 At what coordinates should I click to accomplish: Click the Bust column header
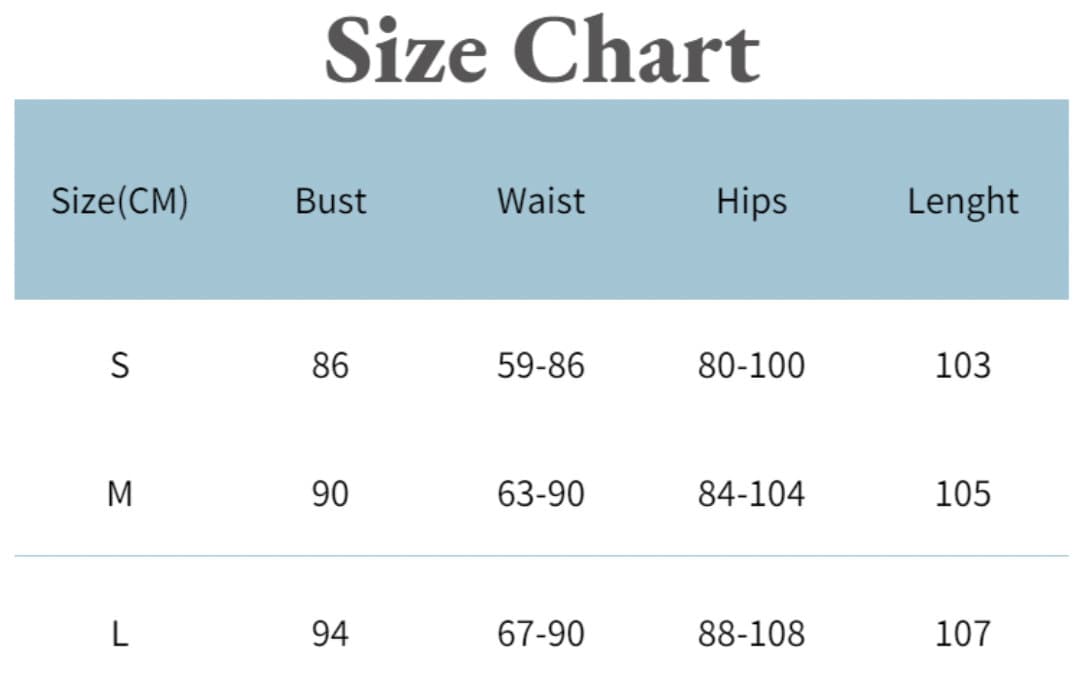tap(331, 202)
